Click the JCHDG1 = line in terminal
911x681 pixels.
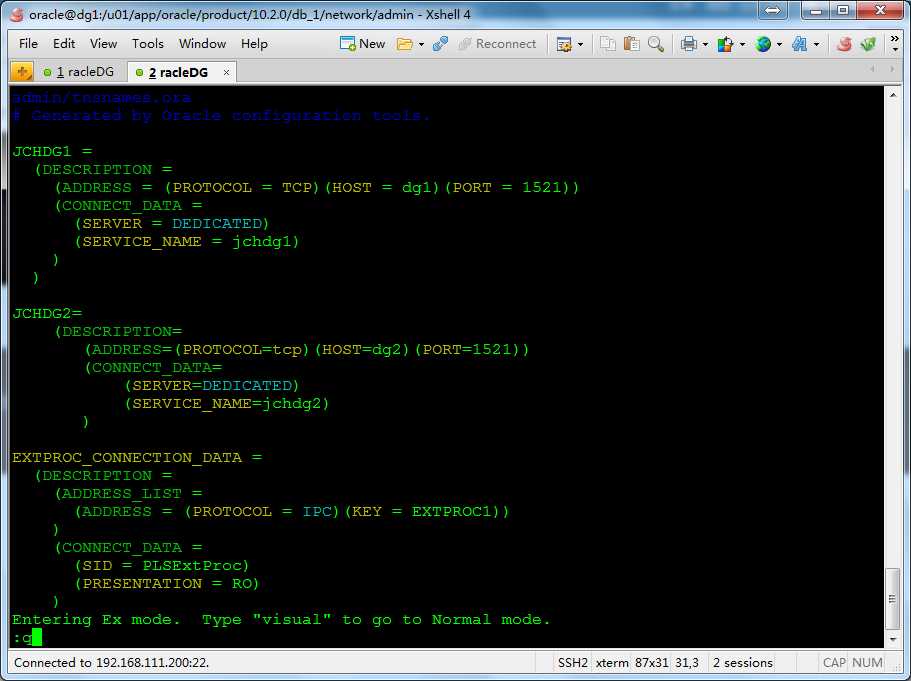52,152
